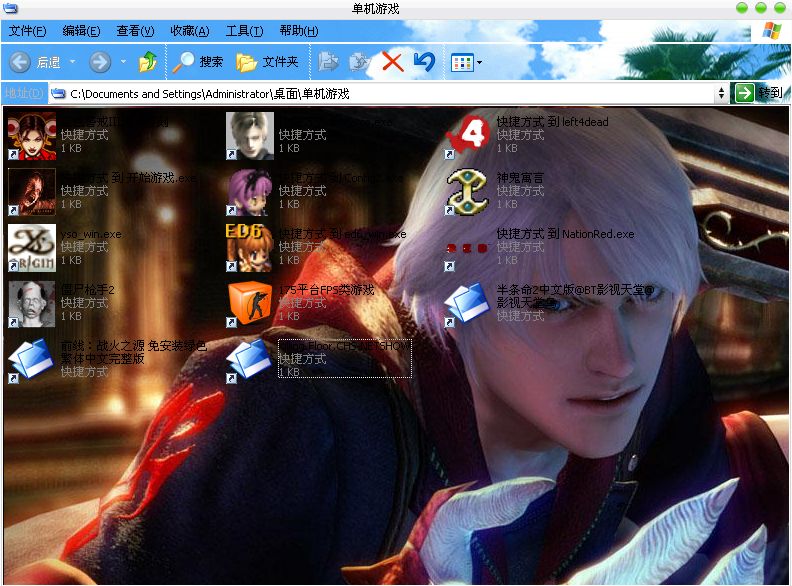Click the Copy To toolbar icon

click(x=360, y=62)
